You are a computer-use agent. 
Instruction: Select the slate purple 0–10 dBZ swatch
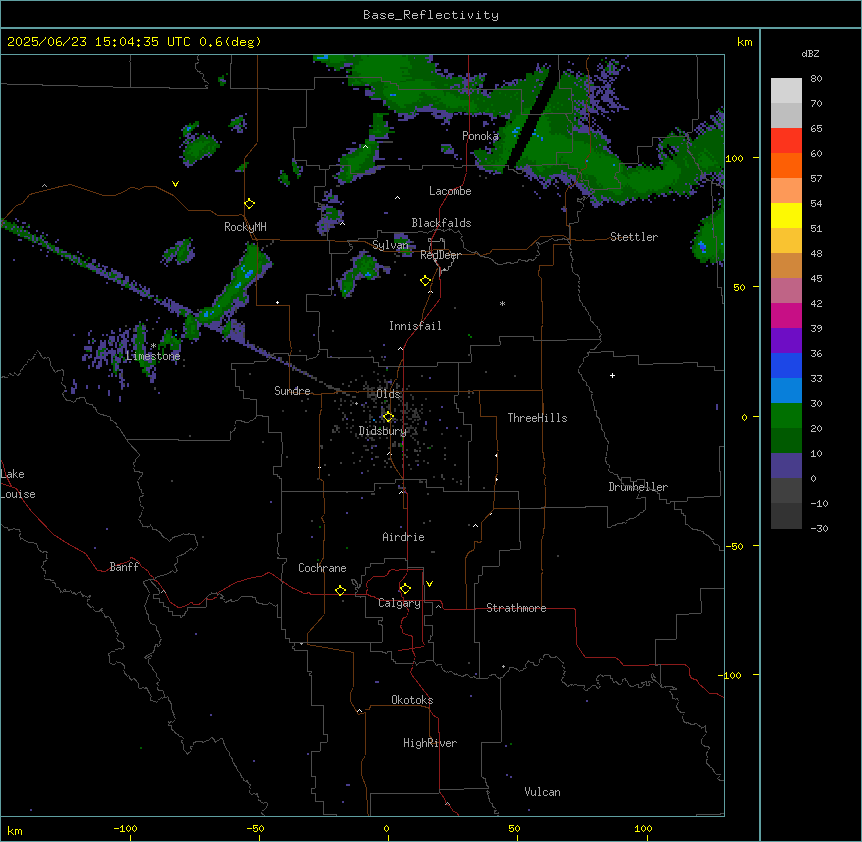click(786, 466)
